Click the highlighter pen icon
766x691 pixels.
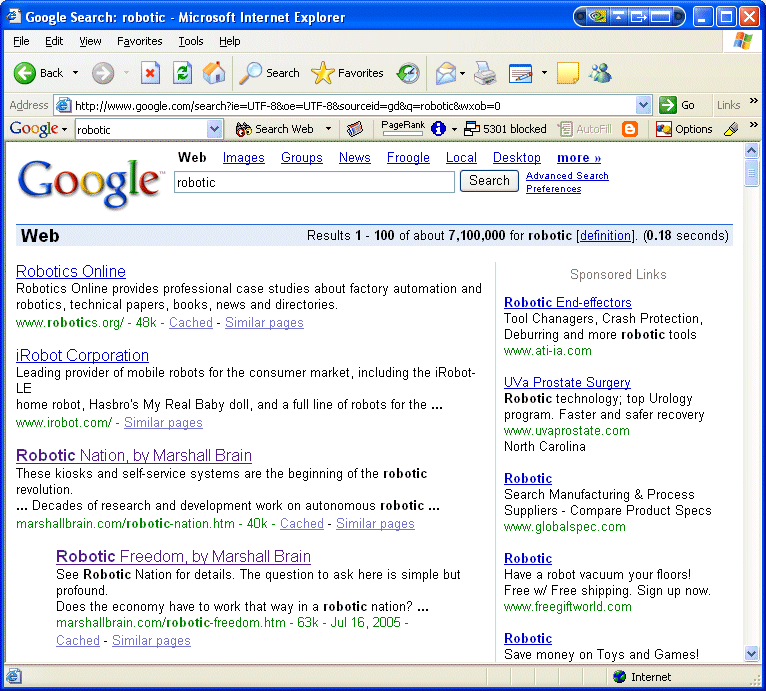tap(731, 129)
